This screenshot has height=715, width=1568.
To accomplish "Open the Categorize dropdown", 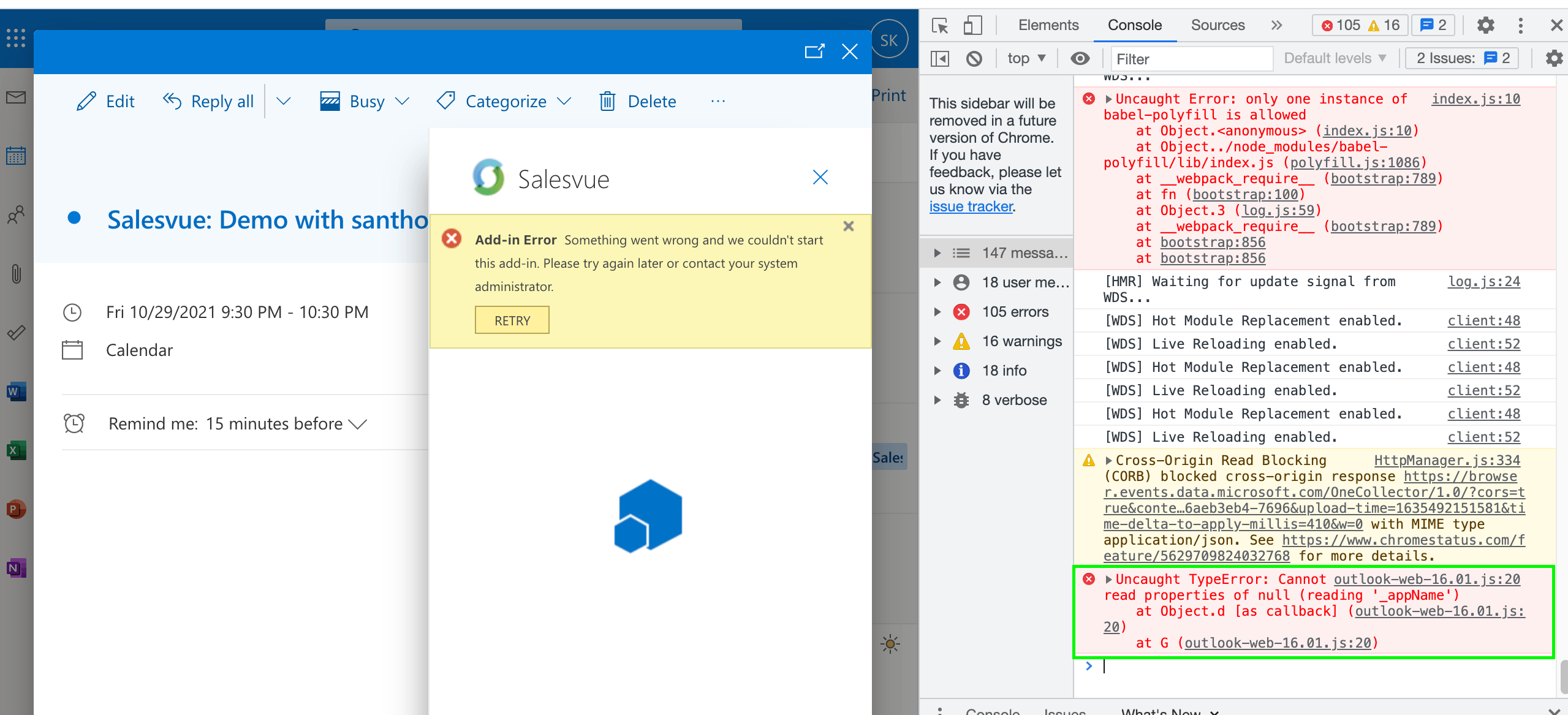I will point(504,101).
